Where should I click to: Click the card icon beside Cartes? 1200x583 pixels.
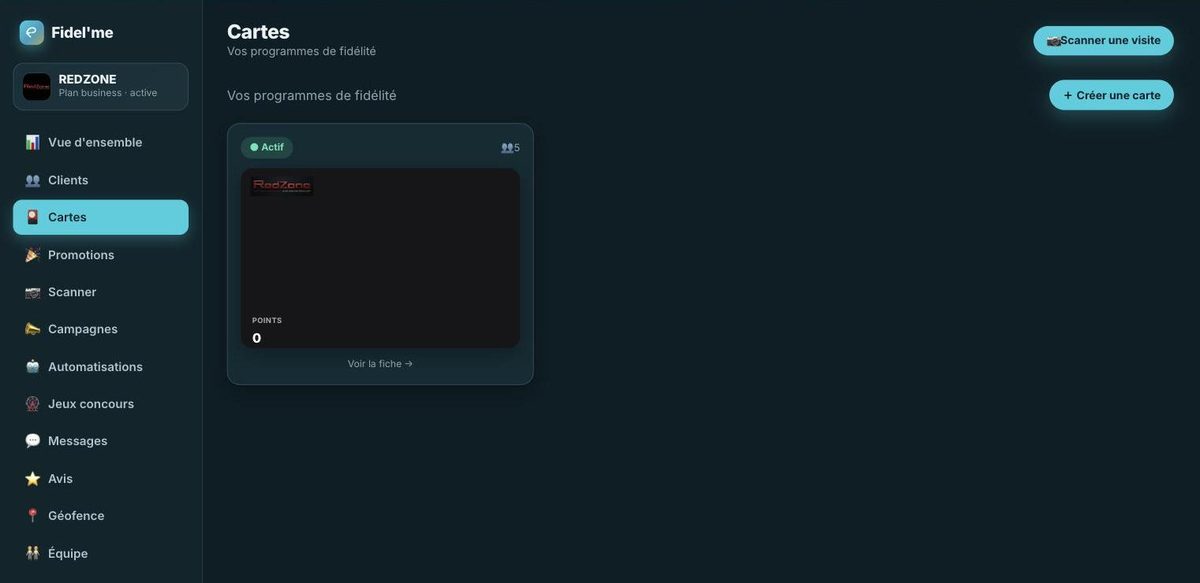click(33, 217)
